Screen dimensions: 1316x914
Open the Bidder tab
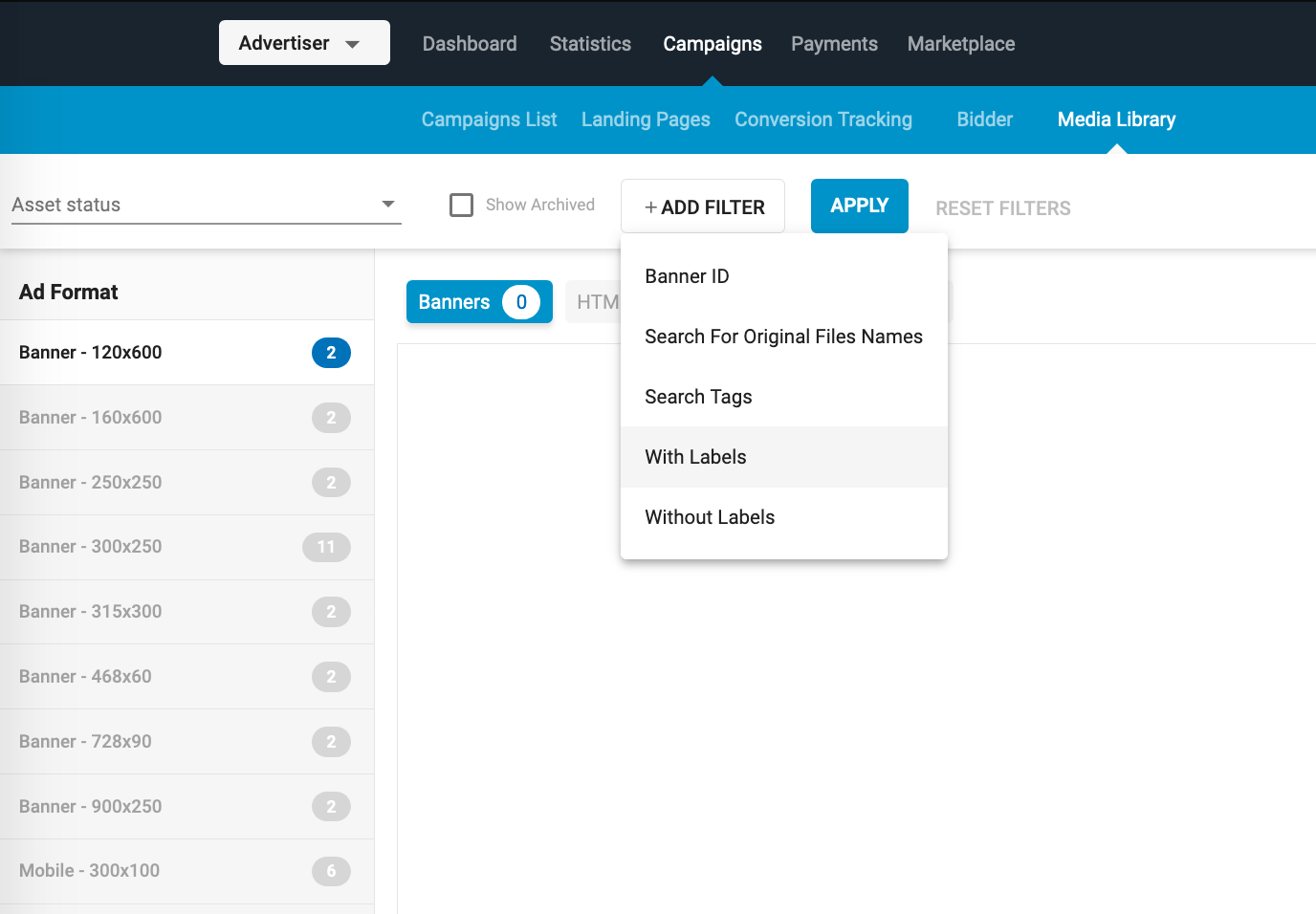tap(984, 120)
